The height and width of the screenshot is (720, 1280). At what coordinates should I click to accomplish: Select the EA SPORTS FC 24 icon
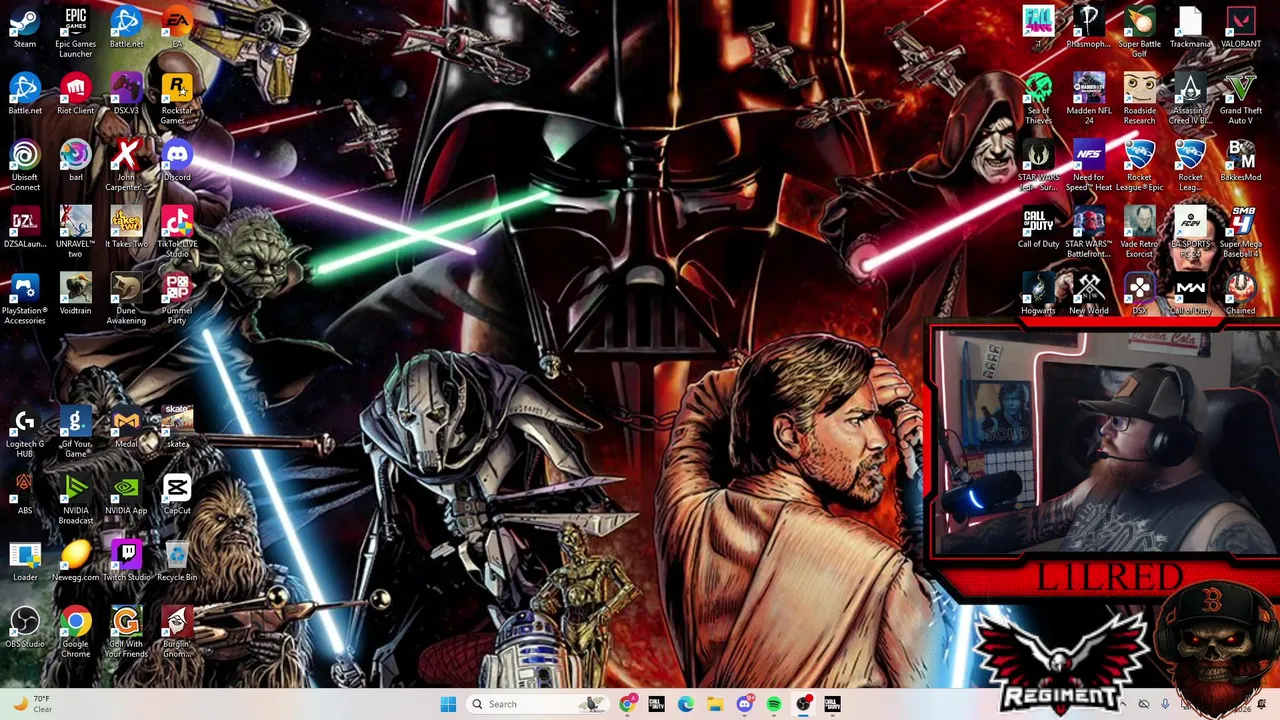1190,233
